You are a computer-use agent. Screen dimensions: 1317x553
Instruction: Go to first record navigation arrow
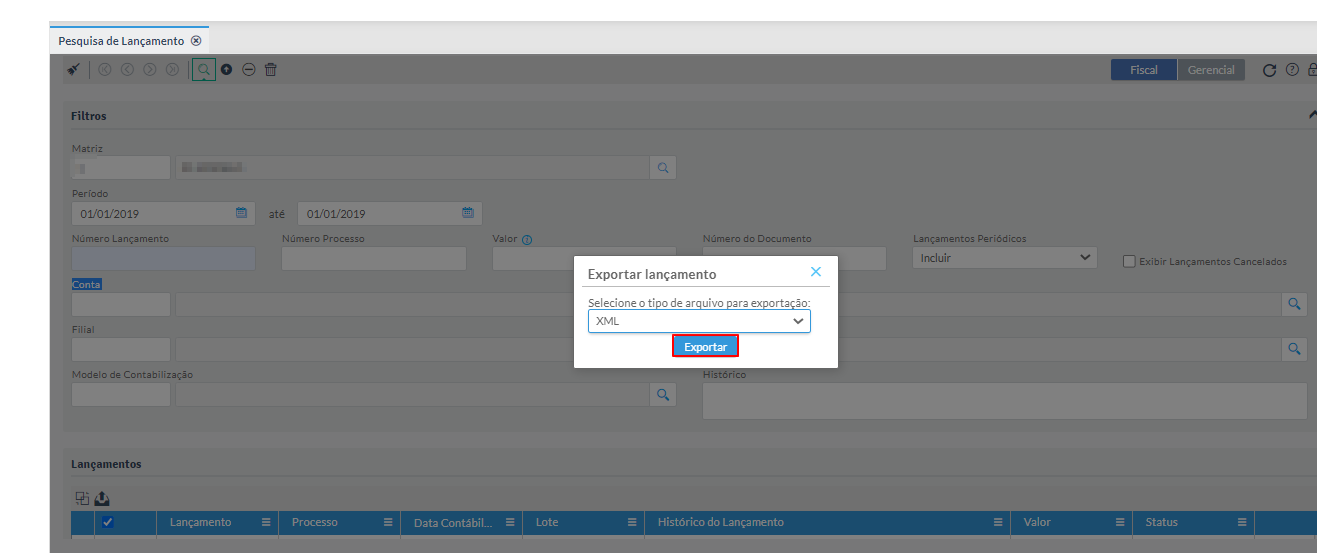click(x=105, y=70)
